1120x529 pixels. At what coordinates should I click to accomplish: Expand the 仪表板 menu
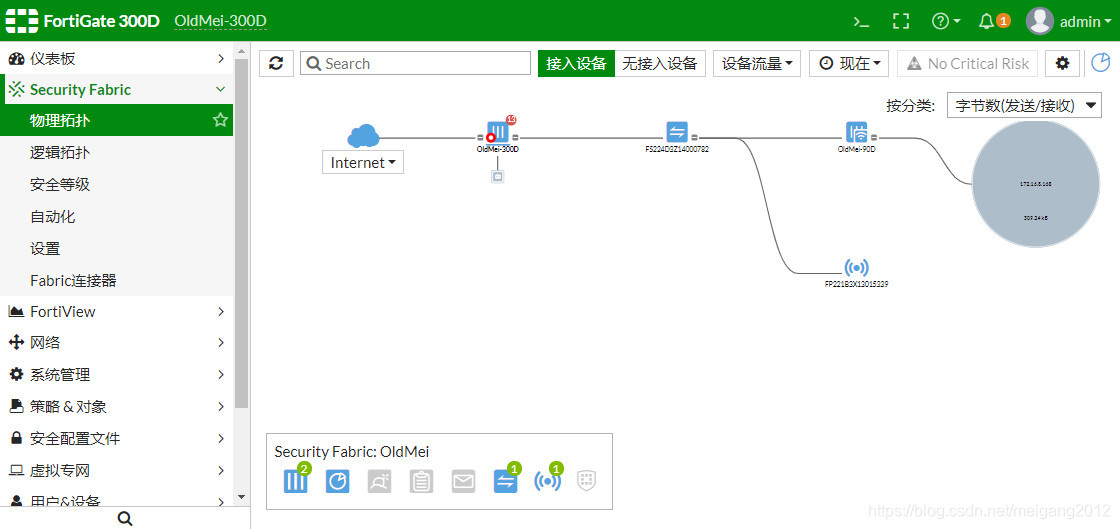(116, 59)
